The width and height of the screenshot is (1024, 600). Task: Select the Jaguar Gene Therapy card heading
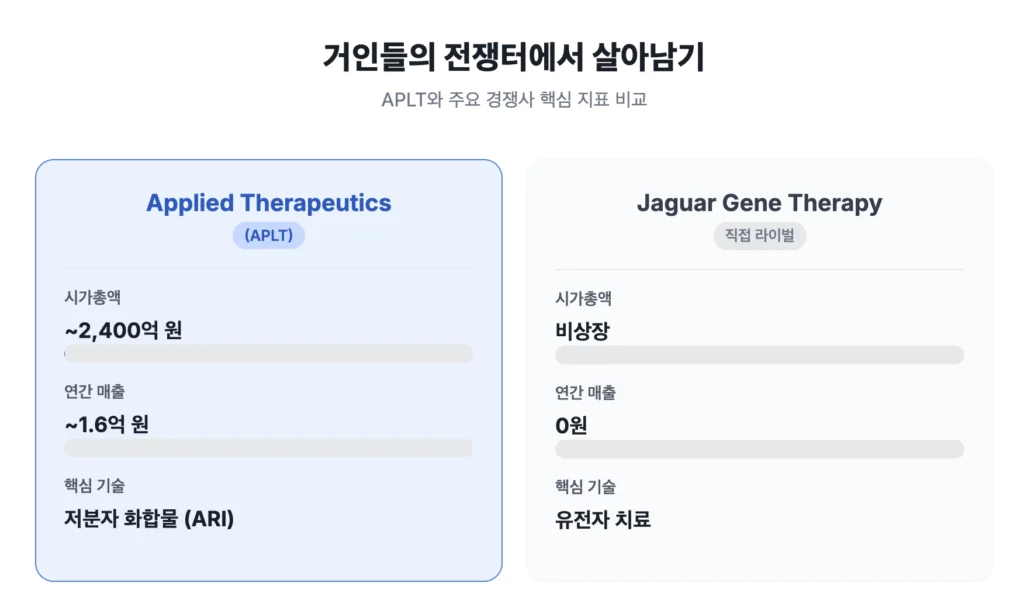point(759,203)
